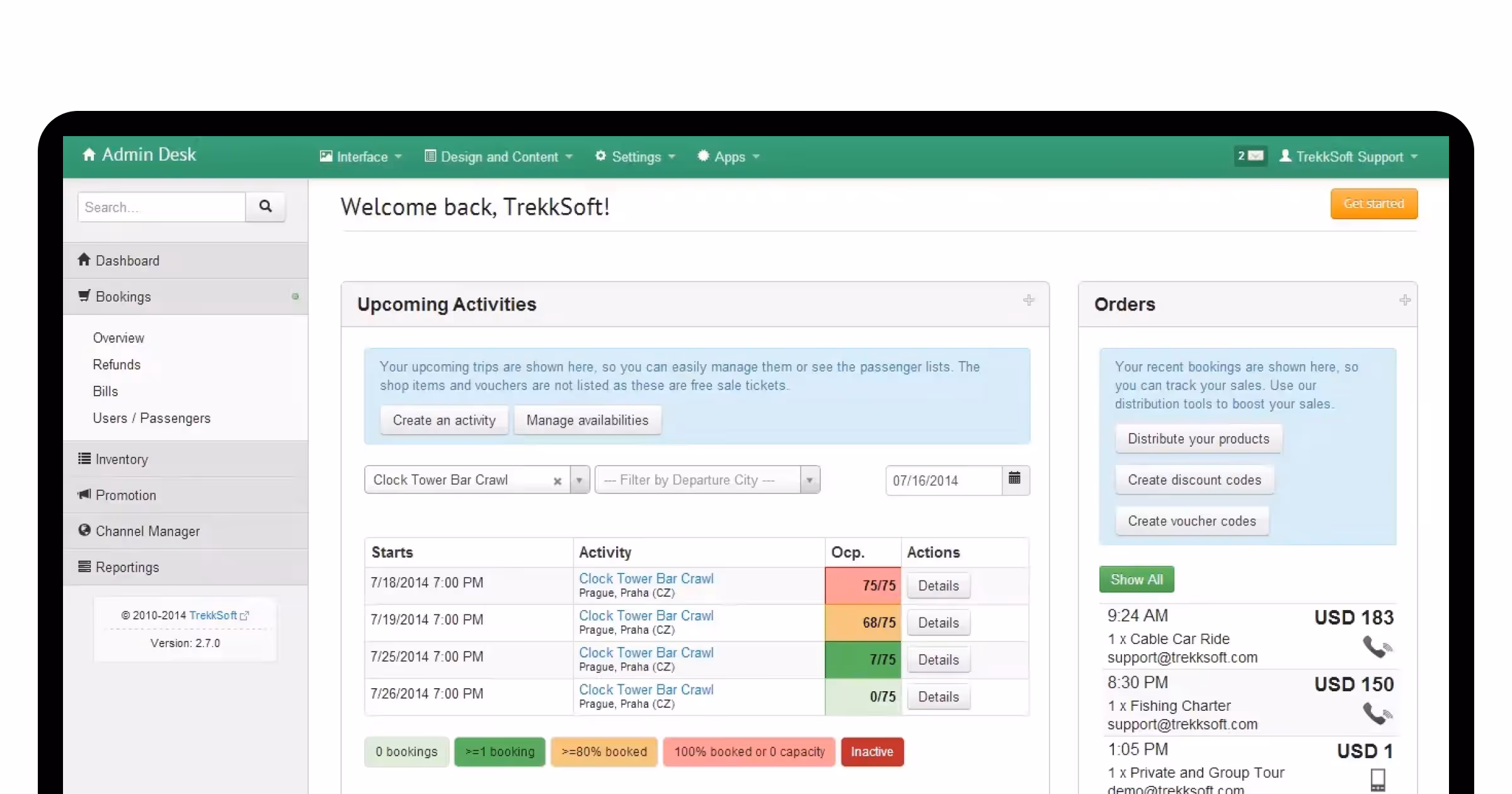Image resolution: width=1512 pixels, height=794 pixels.
Task: Click the Orders panel plus icon
Action: coord(1405,301)
